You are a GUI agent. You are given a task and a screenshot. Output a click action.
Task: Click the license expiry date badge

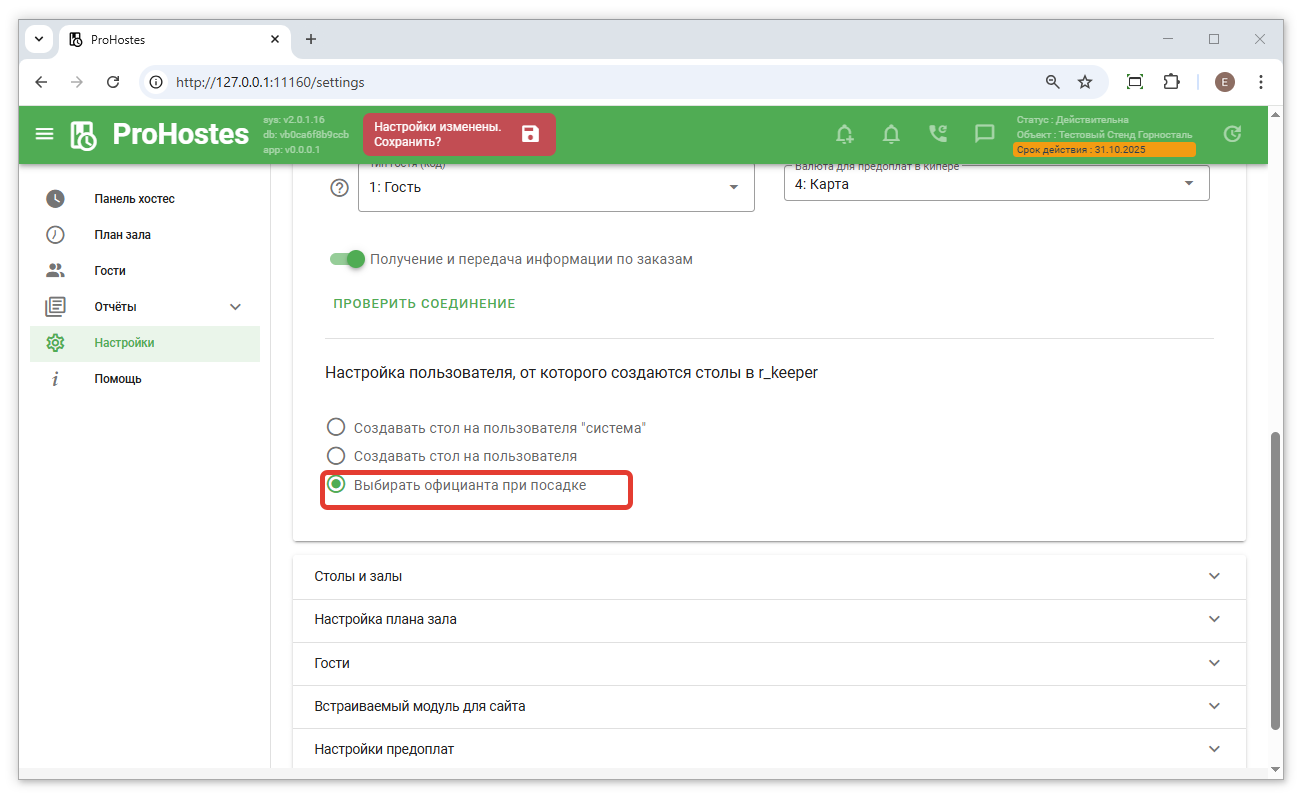point(1104,150)
